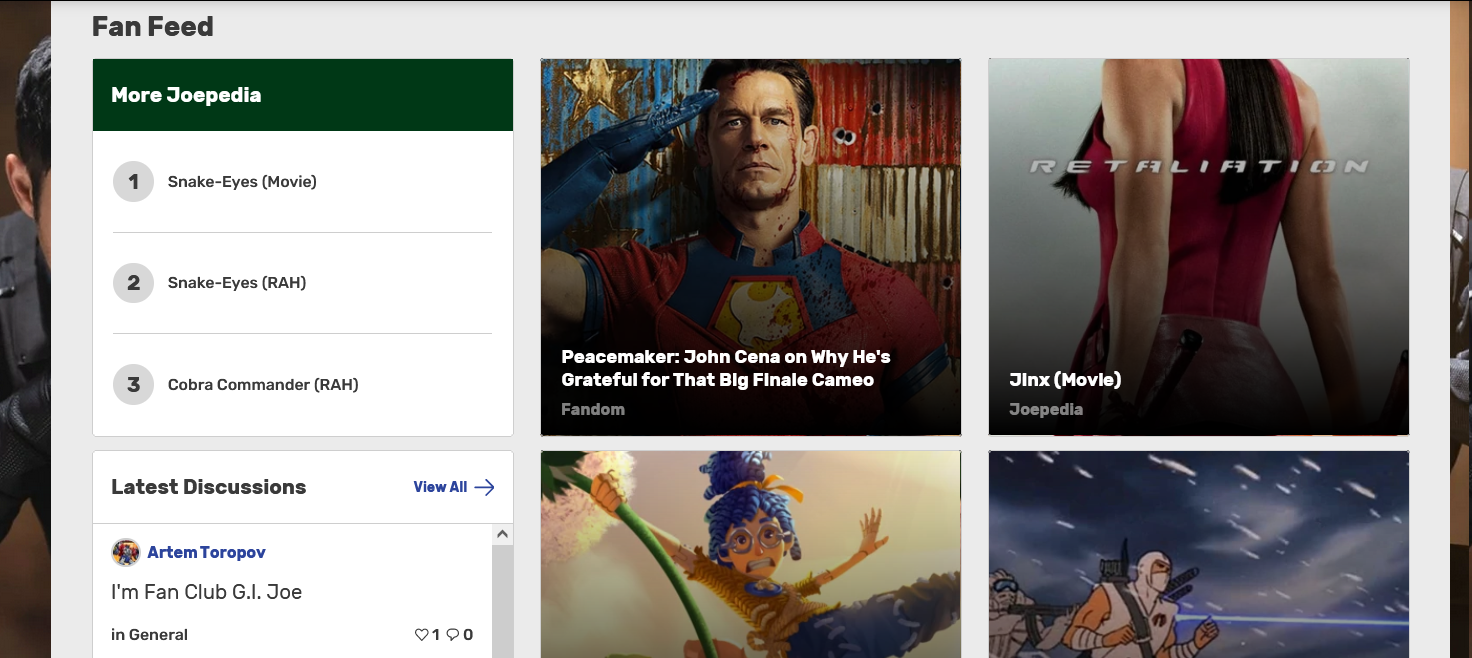The image size is (1472, 658).
Task: Click the number 2 rank badge
Action: [133, 283]
